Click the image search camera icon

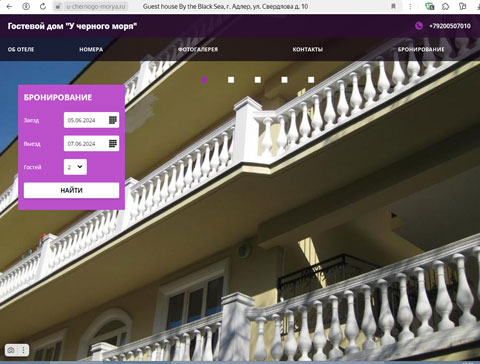point(11,350)
